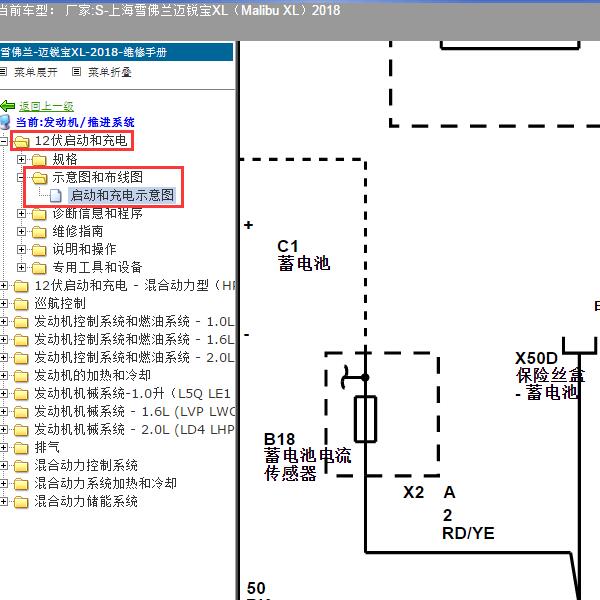Click the X50D 保险丝盒 label
This screenshot has width=600, height=600.
tap(550, 375)
